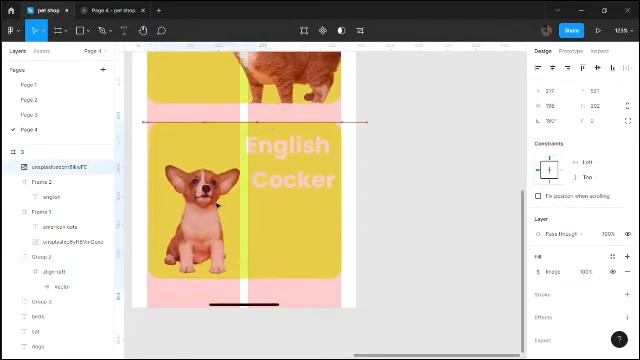
Task: Select the Frame tool
Action: pos(58,31)
